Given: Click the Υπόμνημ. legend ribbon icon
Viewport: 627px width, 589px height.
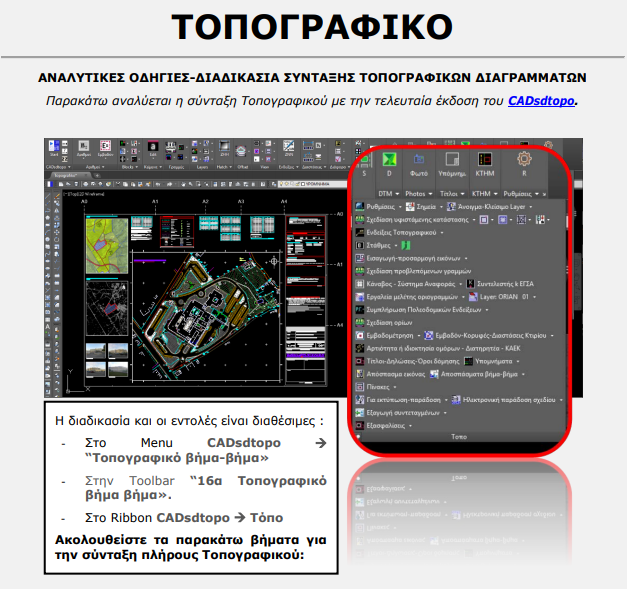Looking at the screenshot, I should 452,159.
